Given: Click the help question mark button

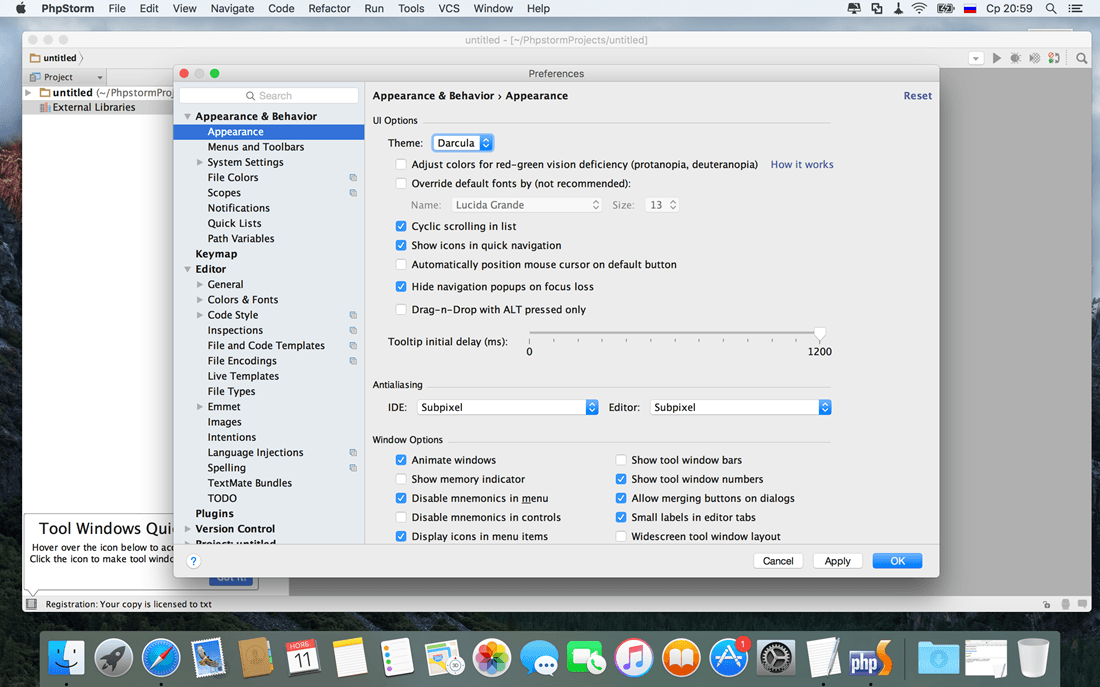Looking at the screenshot, I should tap(194, 561).
